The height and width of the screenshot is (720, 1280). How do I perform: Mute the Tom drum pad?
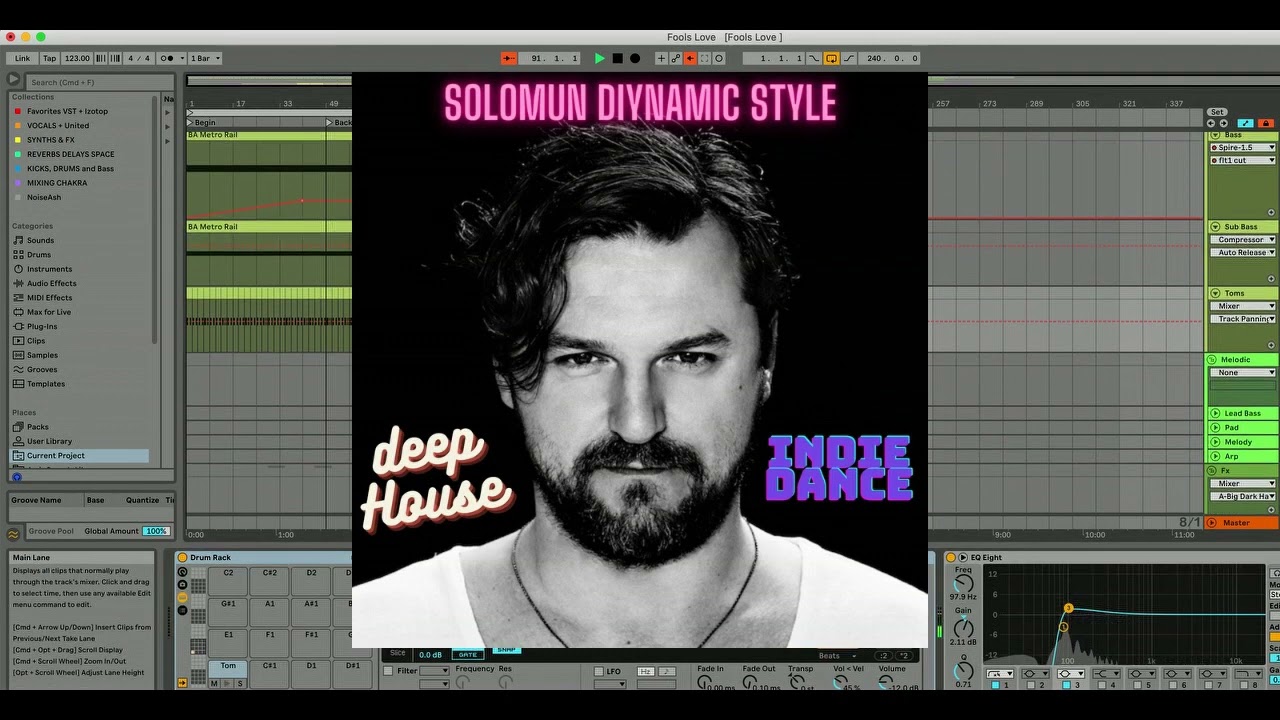tap(214, 683)
